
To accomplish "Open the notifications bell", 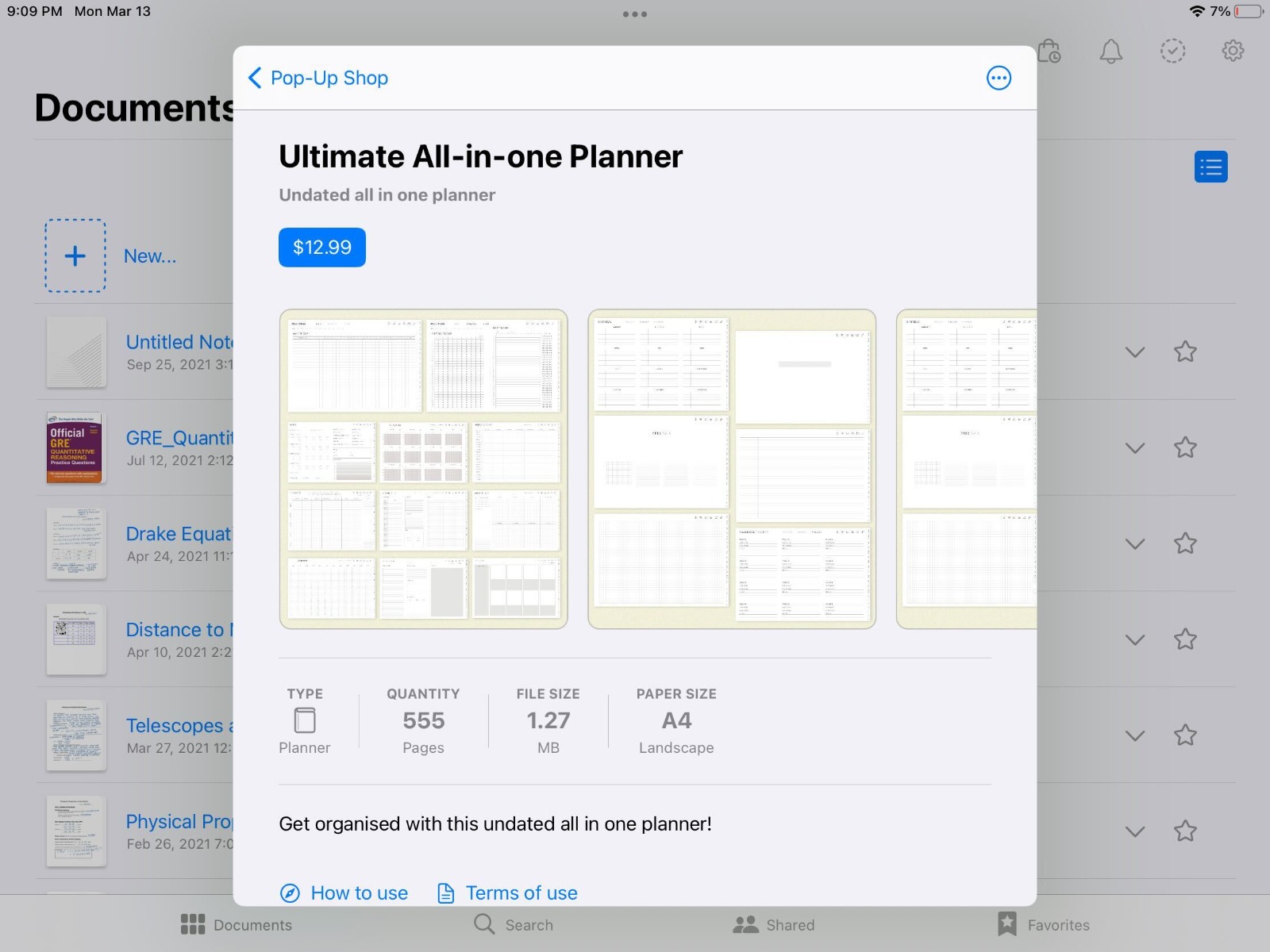I will tap(1110, 52).
